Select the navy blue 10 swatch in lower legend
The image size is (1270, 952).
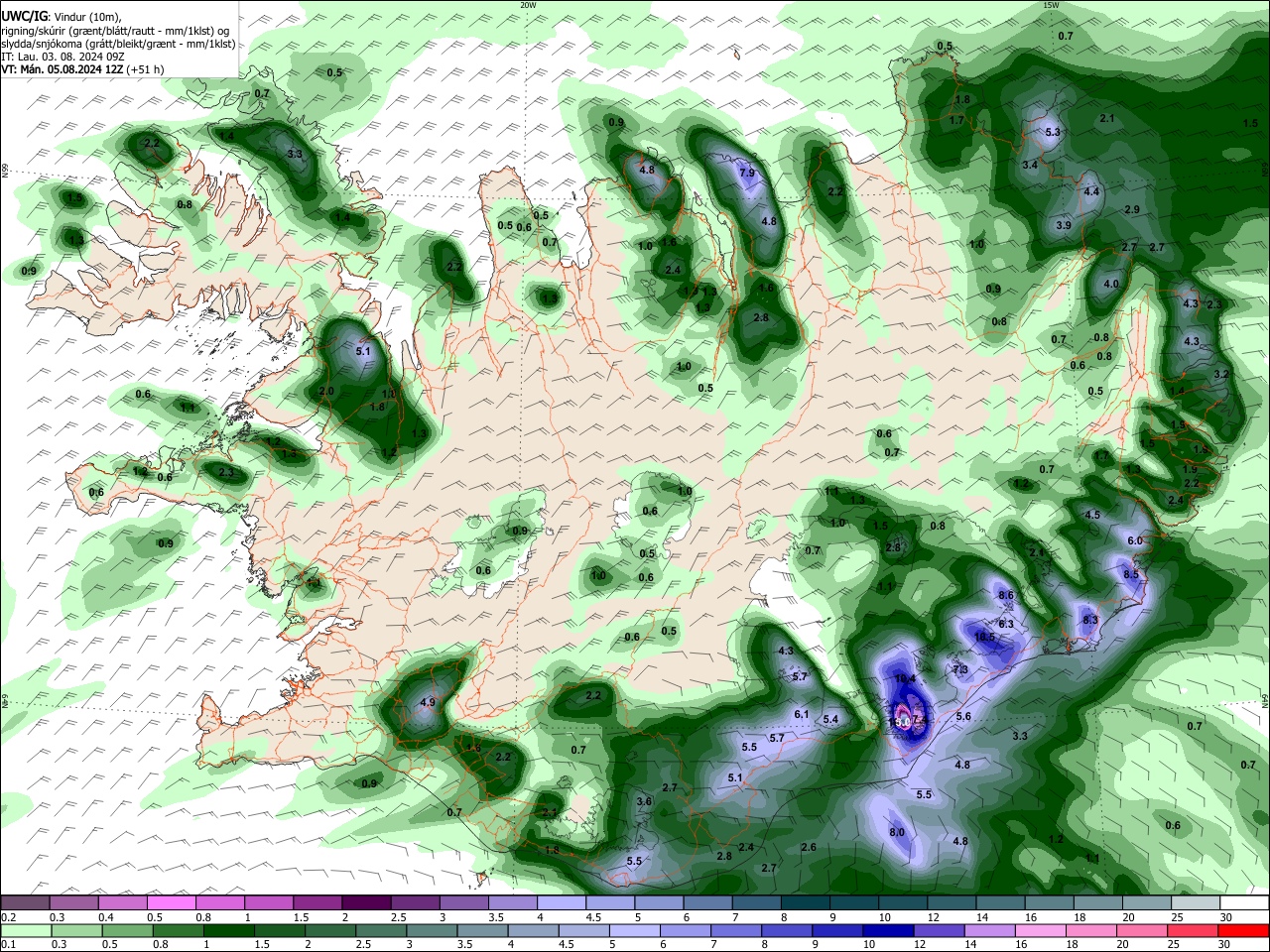pyautogui.click(x=887, y=930)
